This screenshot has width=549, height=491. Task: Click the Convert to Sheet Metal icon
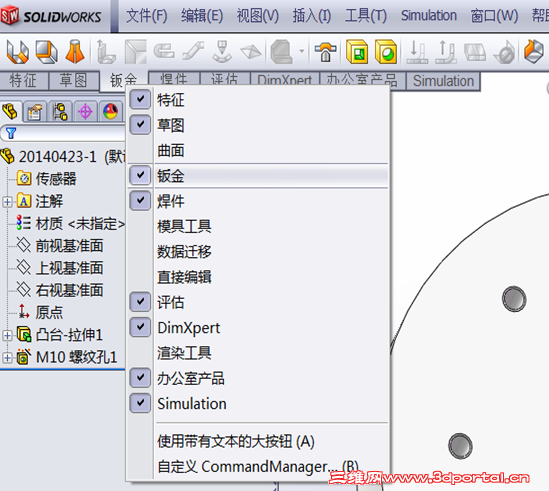tap(47, 52)
